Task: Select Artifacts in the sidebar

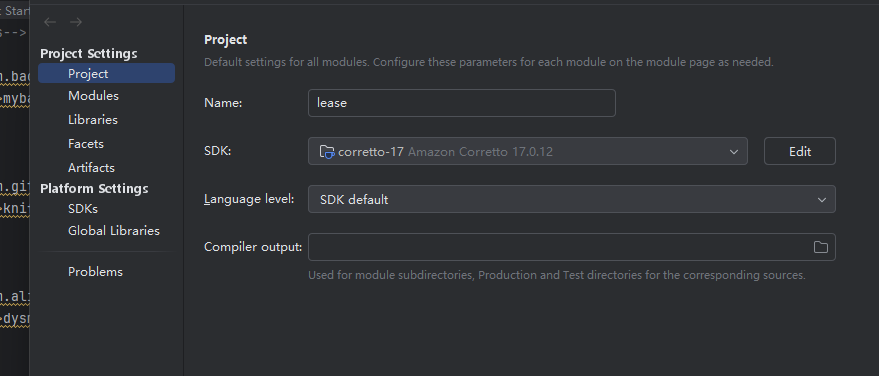Action: pos(91,168)
